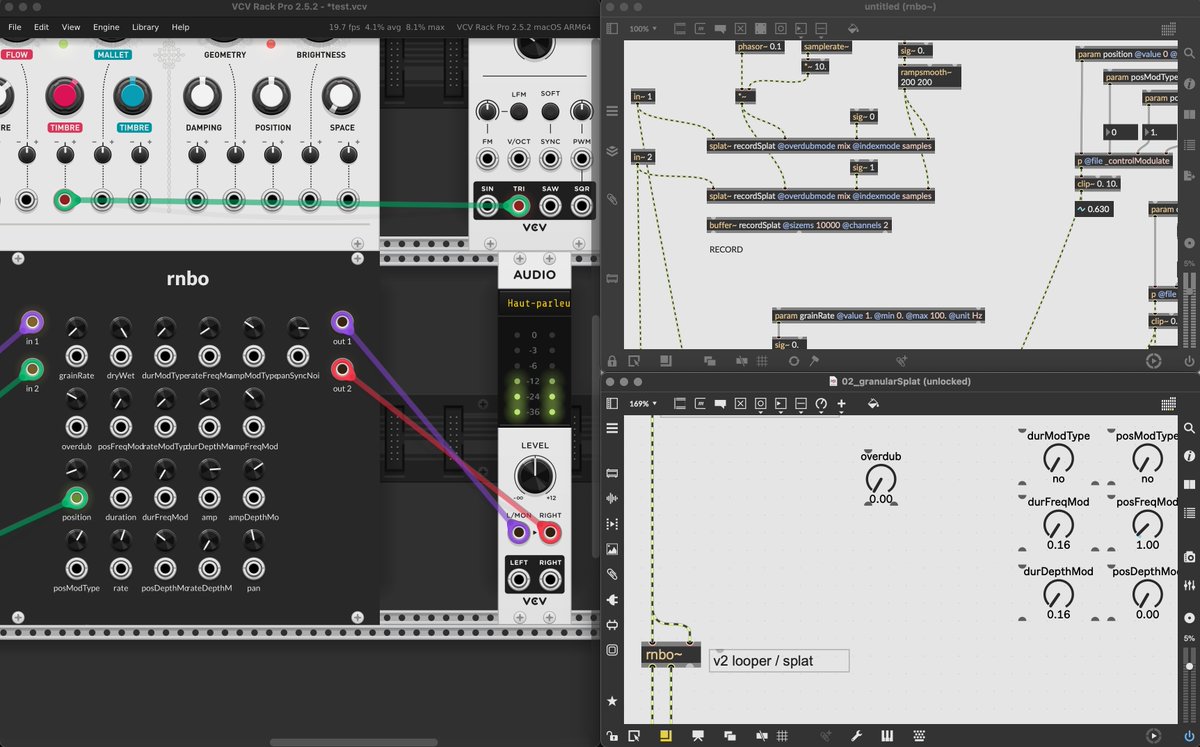The height and width of the screenshot is (747, 1200).
Task: Open piano keyboard icon in 02_granularSplat bottom bar
Action: point(887,736)
